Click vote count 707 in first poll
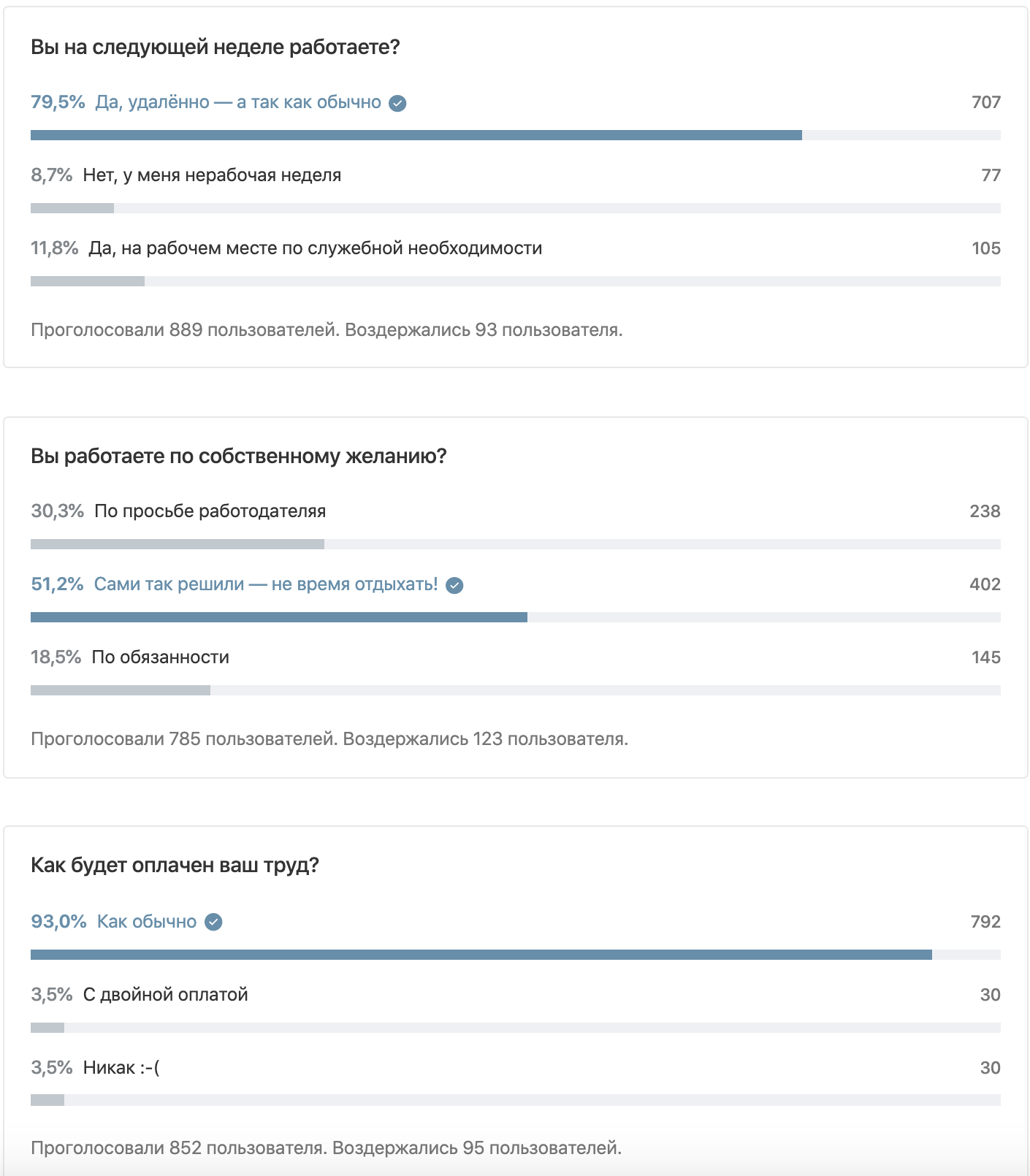The width and height of the screenshot is (1030, 1176). tap(985, 102)
